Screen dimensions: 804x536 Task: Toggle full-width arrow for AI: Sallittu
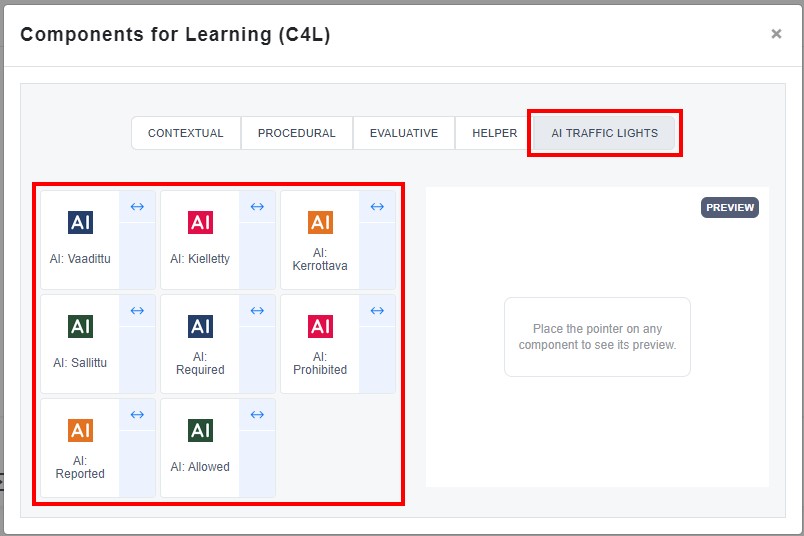point(137,311)
